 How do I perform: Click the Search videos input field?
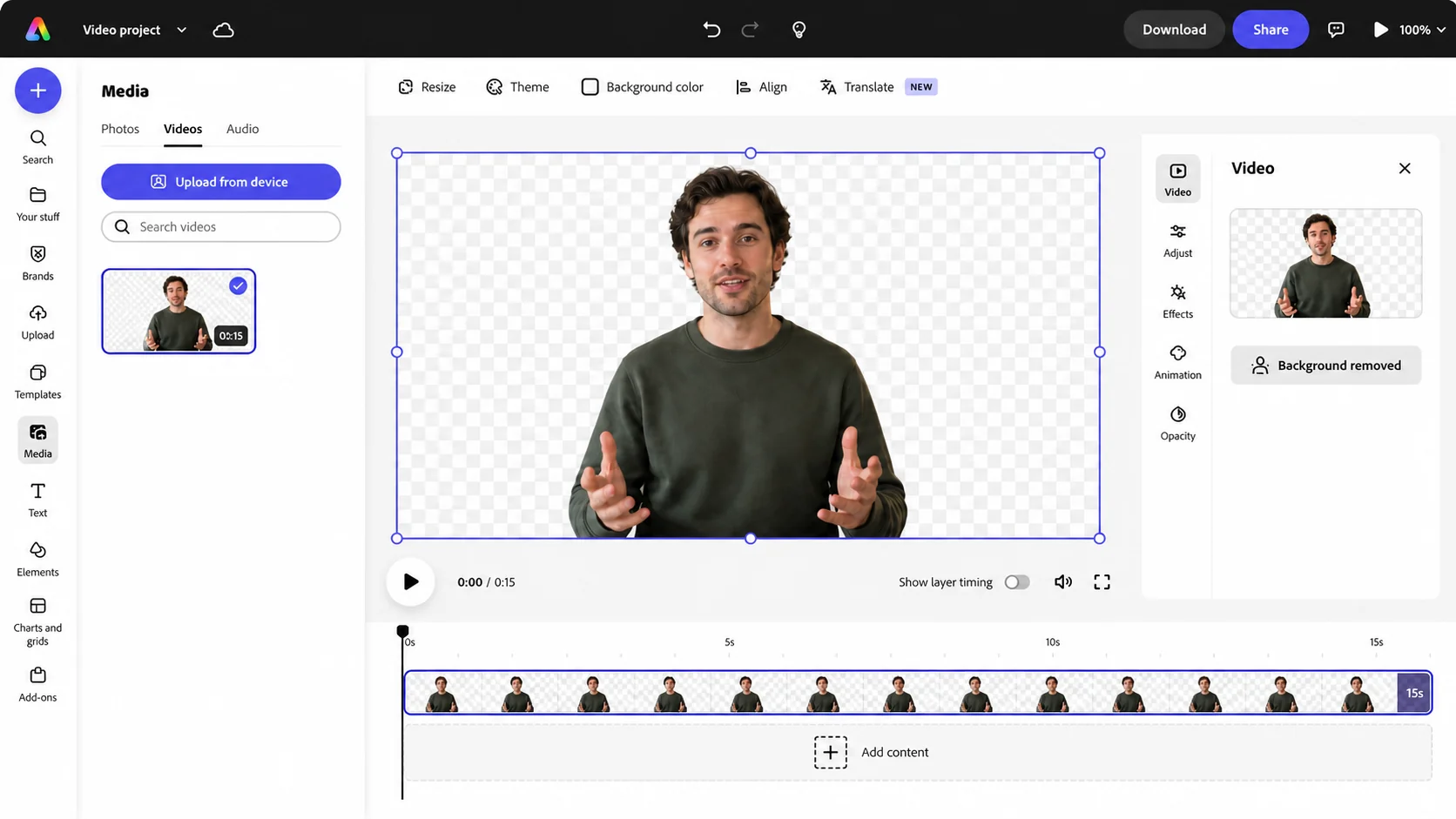click(x=221, y=227)
